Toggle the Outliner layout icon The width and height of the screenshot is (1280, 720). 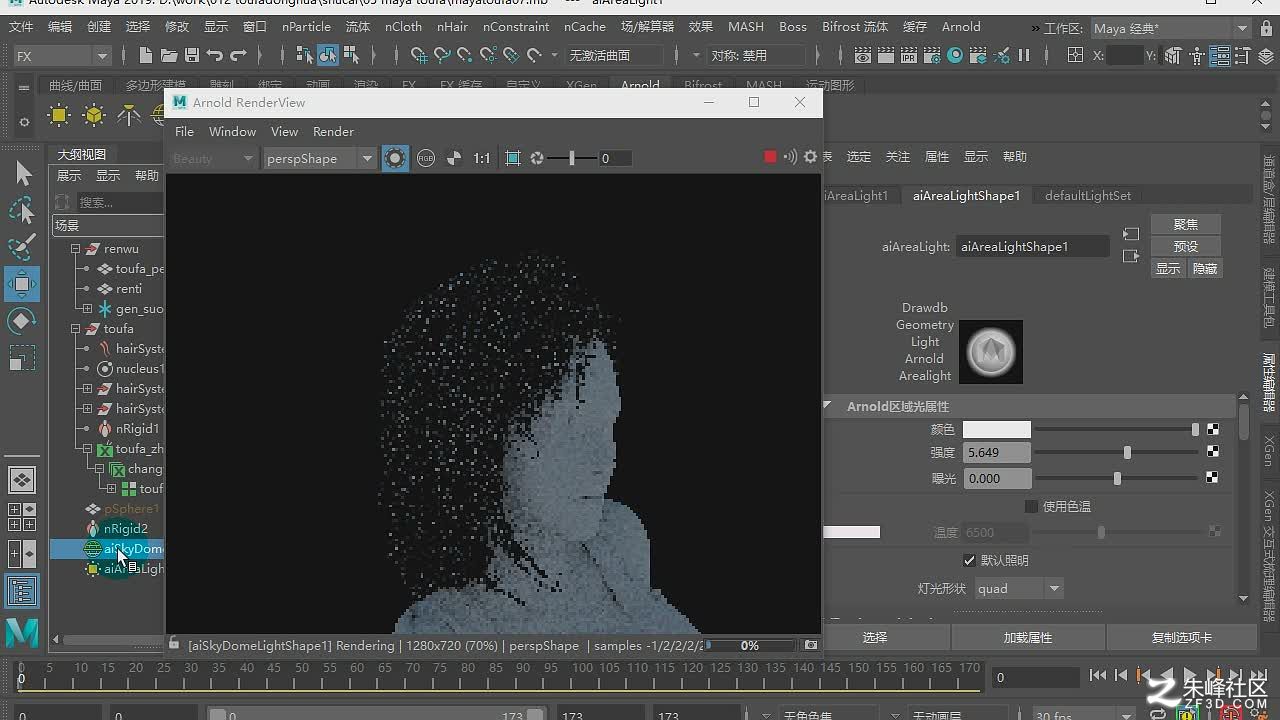(x=22, y=591)
